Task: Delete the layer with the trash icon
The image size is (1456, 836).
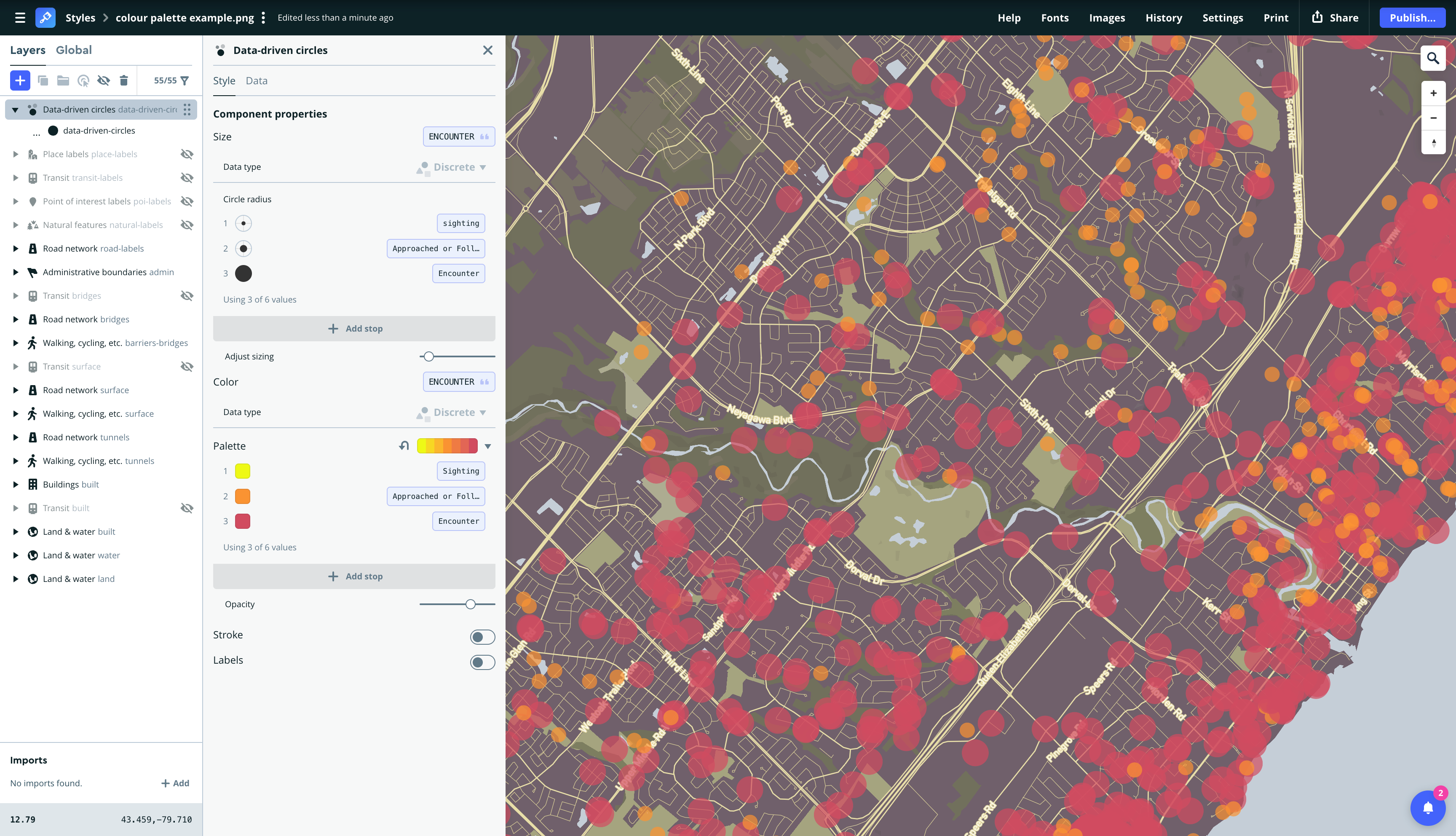Action: pos(124,80)
